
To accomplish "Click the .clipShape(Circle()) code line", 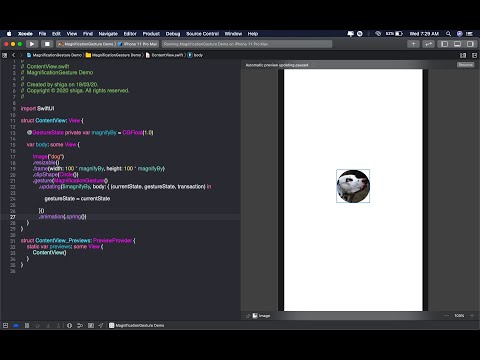I will click(55, 174).
